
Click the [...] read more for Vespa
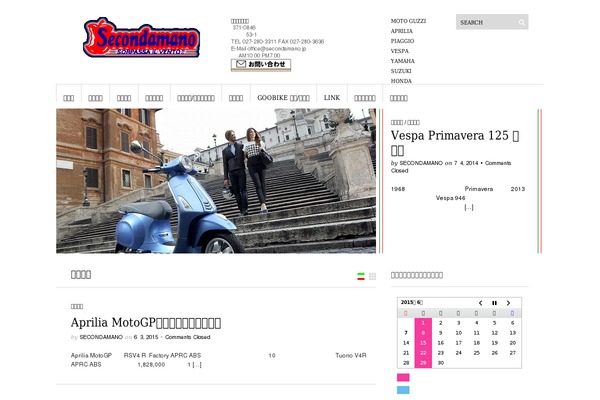pos(469,207)
